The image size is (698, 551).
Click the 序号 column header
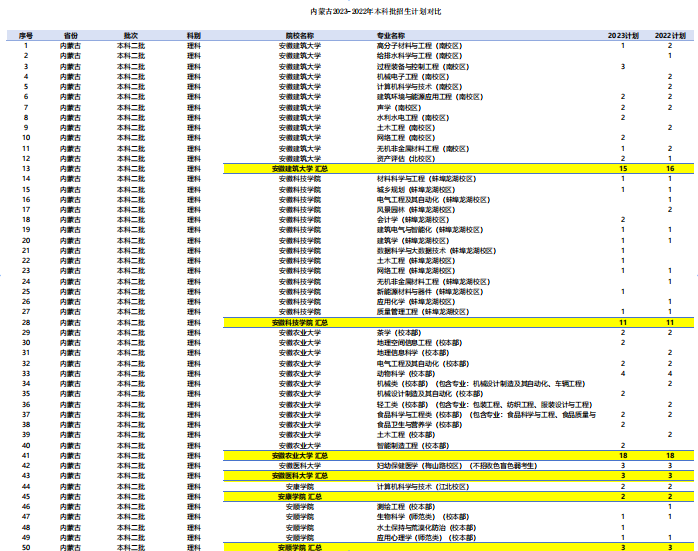[x=26, y=35]
